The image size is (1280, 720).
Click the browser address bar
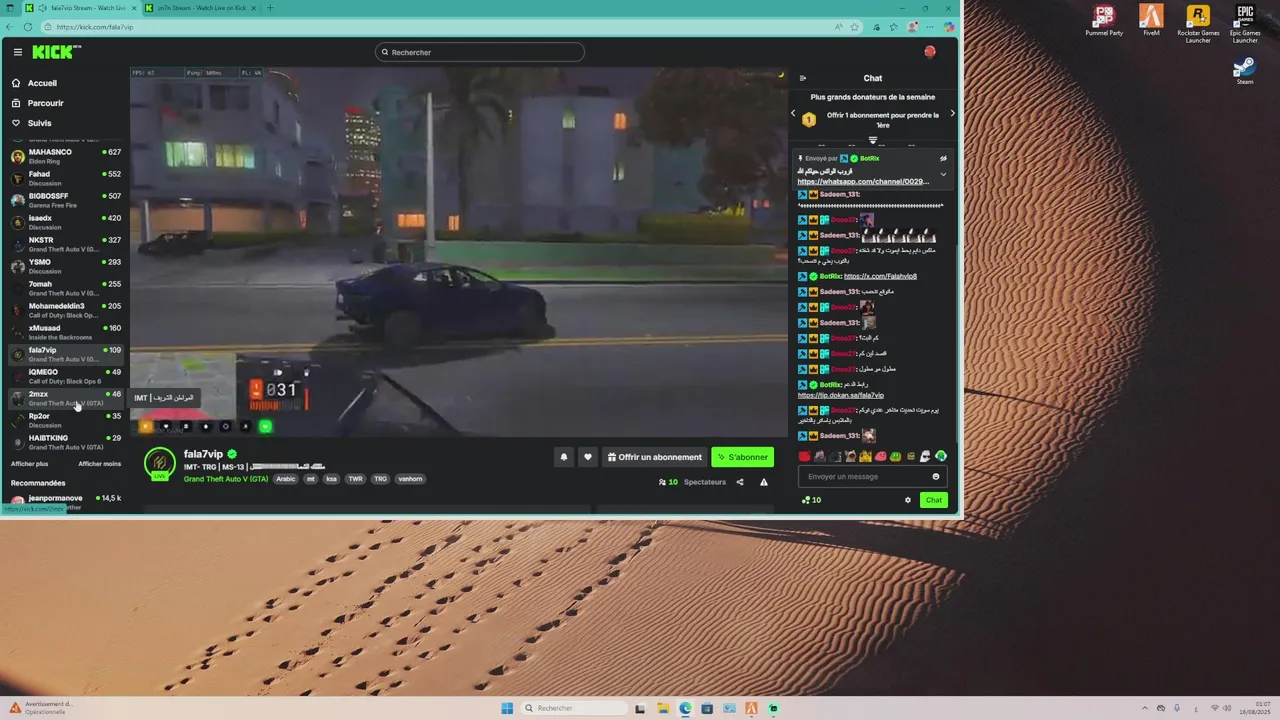coord(440,27)
